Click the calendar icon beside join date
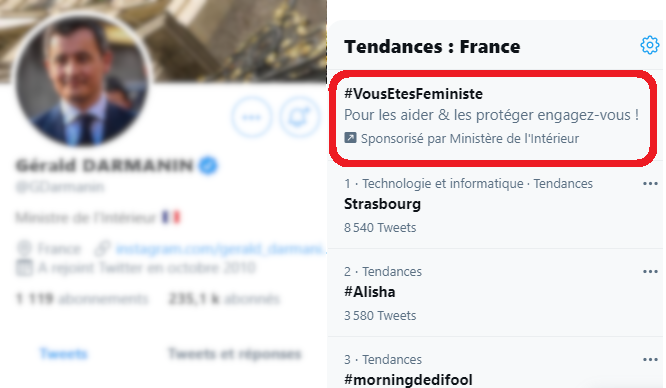This screenshot has width=666, height=388. 24,268
